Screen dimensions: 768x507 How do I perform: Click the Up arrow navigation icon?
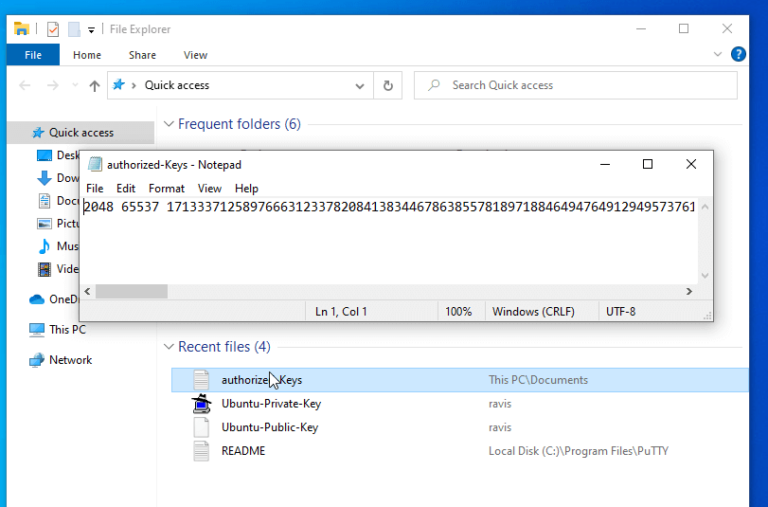coord(94,86)
